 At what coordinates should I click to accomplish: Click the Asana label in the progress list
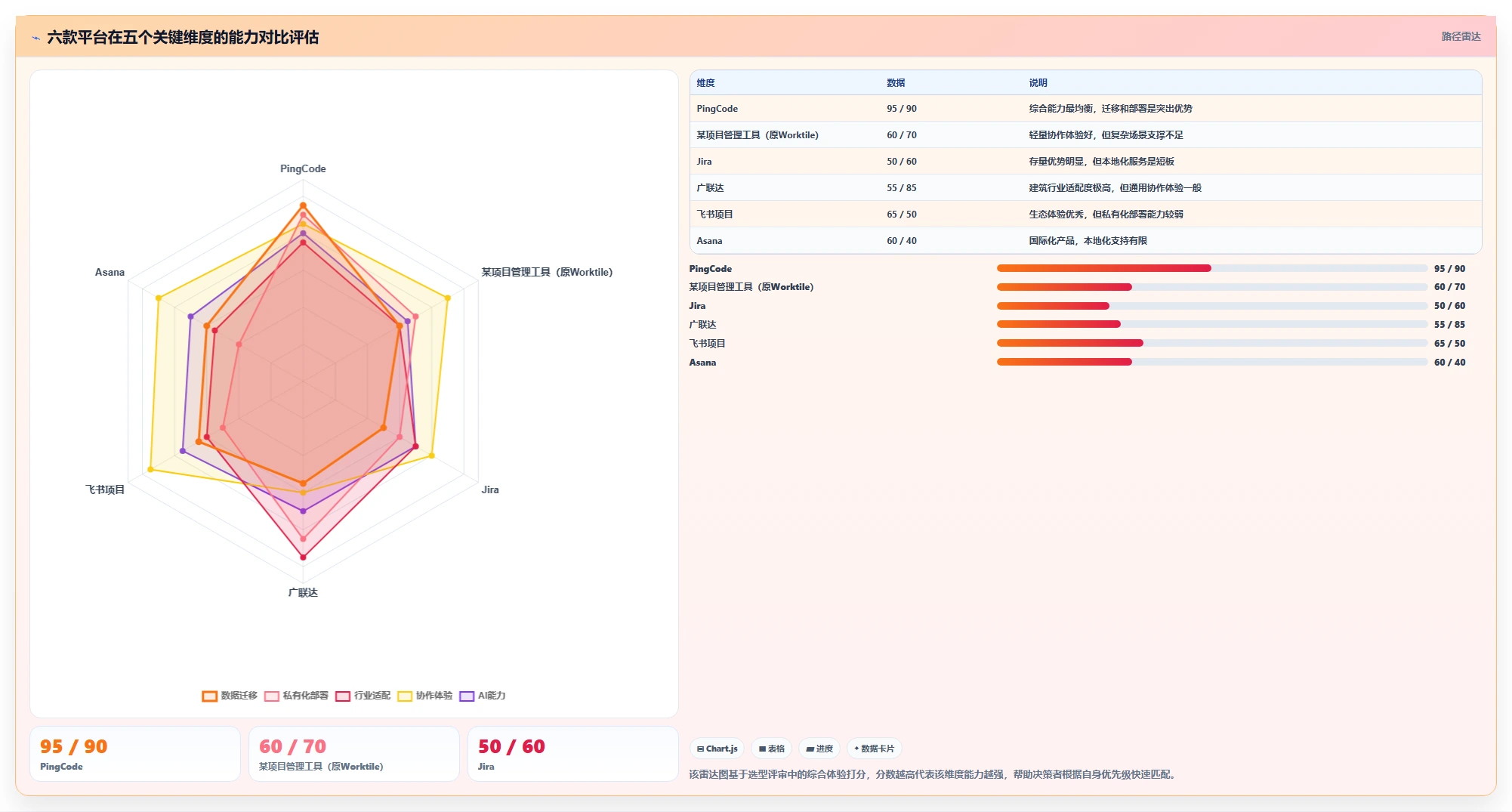click(702, 363)
